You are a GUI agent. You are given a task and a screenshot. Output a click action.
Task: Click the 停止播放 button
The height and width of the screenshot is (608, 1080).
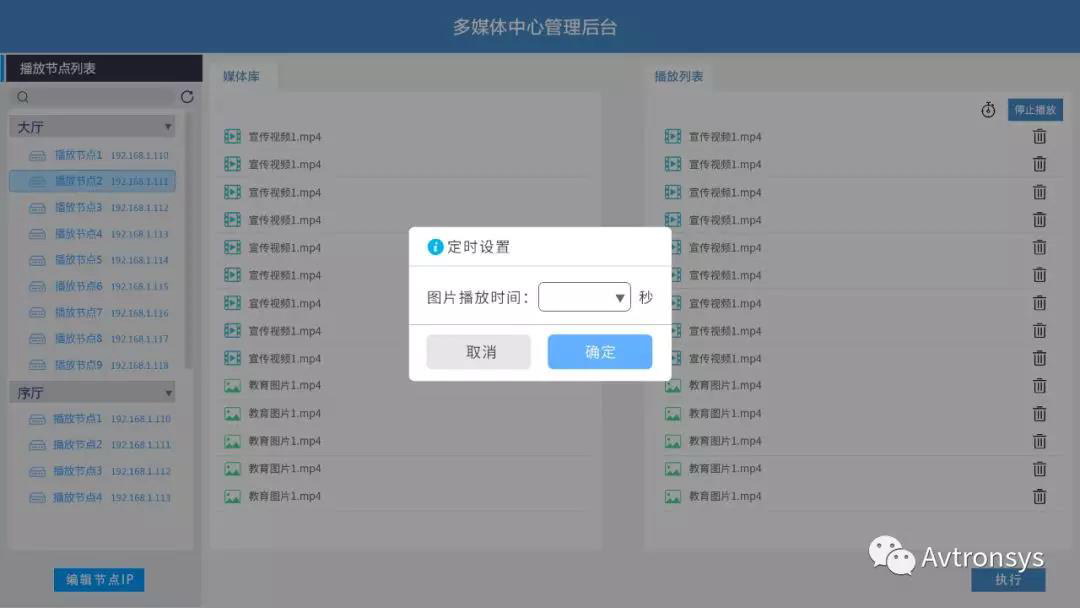point(1034,110)
